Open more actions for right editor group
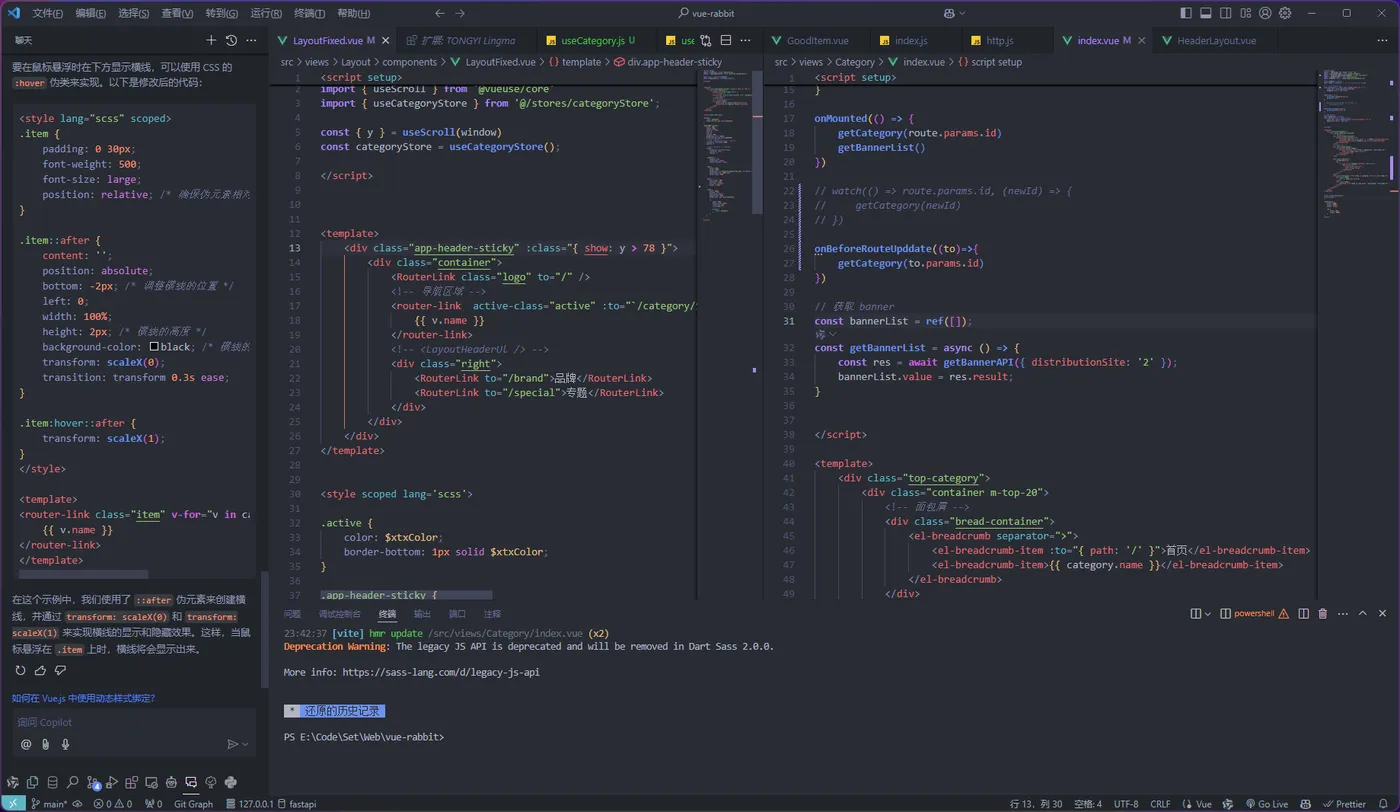Screen dimensions: 1400x812 (x=1383, y=41)
